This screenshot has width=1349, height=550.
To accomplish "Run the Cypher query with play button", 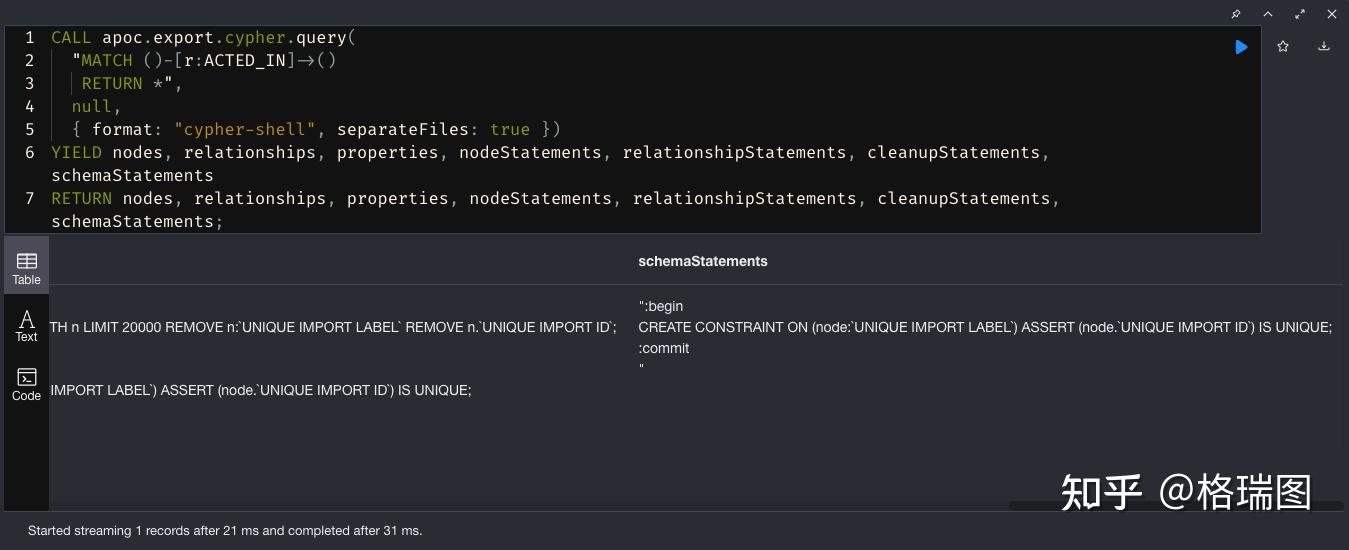I will 1241,47.
